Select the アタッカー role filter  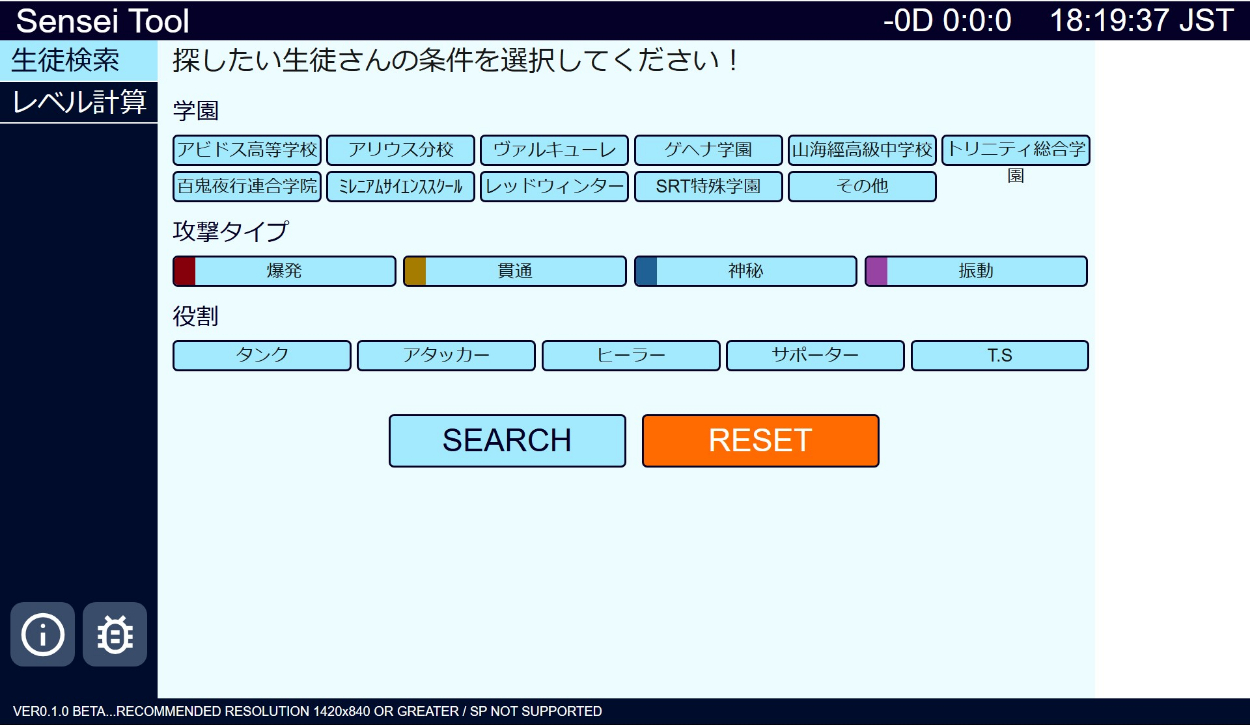(x=446, y=356)
